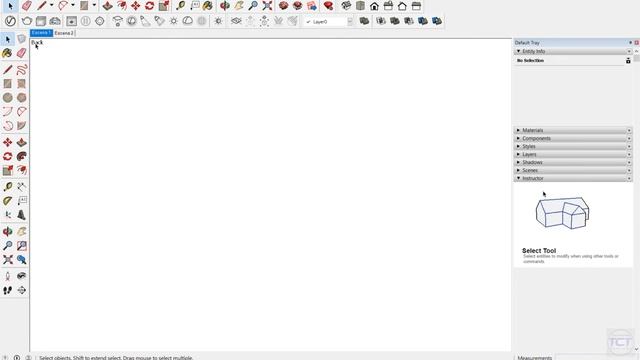Open the Layer0 layer dropdown
The width and height of the screenshot is (640, 360).
click(x=350, y=22)
